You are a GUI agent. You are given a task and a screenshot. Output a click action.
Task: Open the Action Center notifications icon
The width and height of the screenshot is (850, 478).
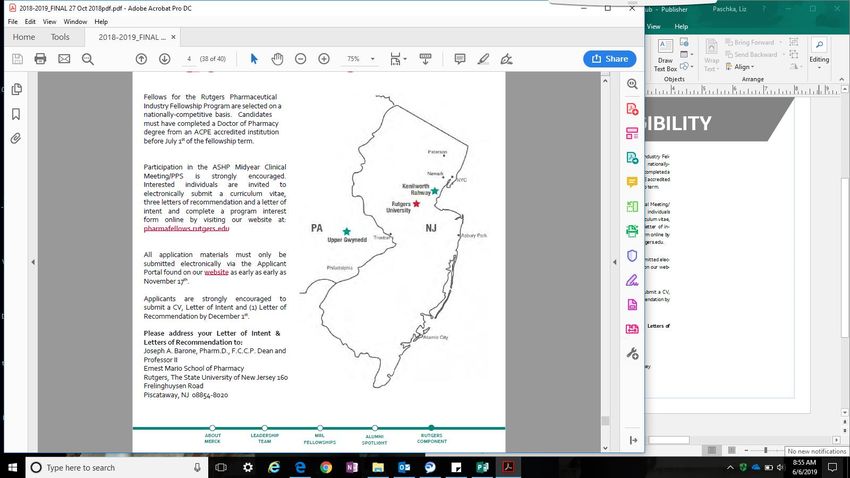(x=833, y=467)
